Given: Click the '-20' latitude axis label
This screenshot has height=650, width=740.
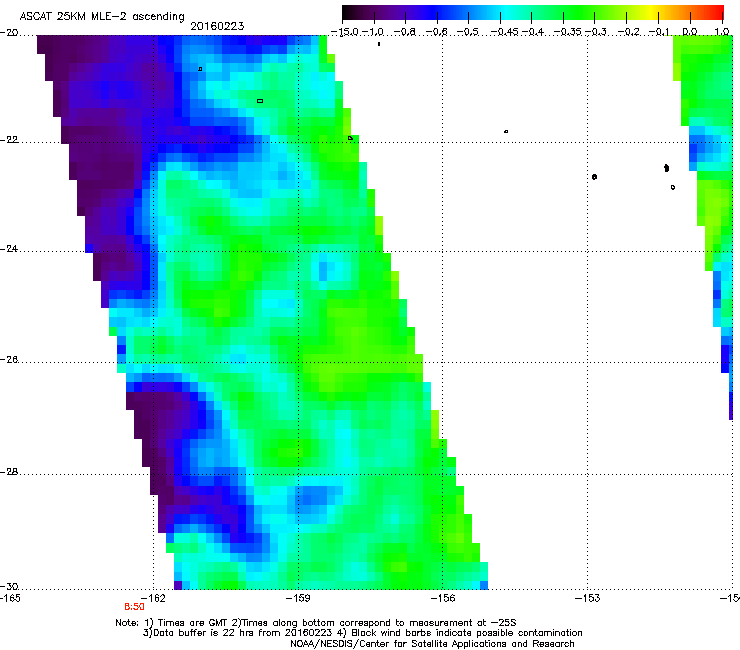Looking at the screenshot, I should [9, 33].
